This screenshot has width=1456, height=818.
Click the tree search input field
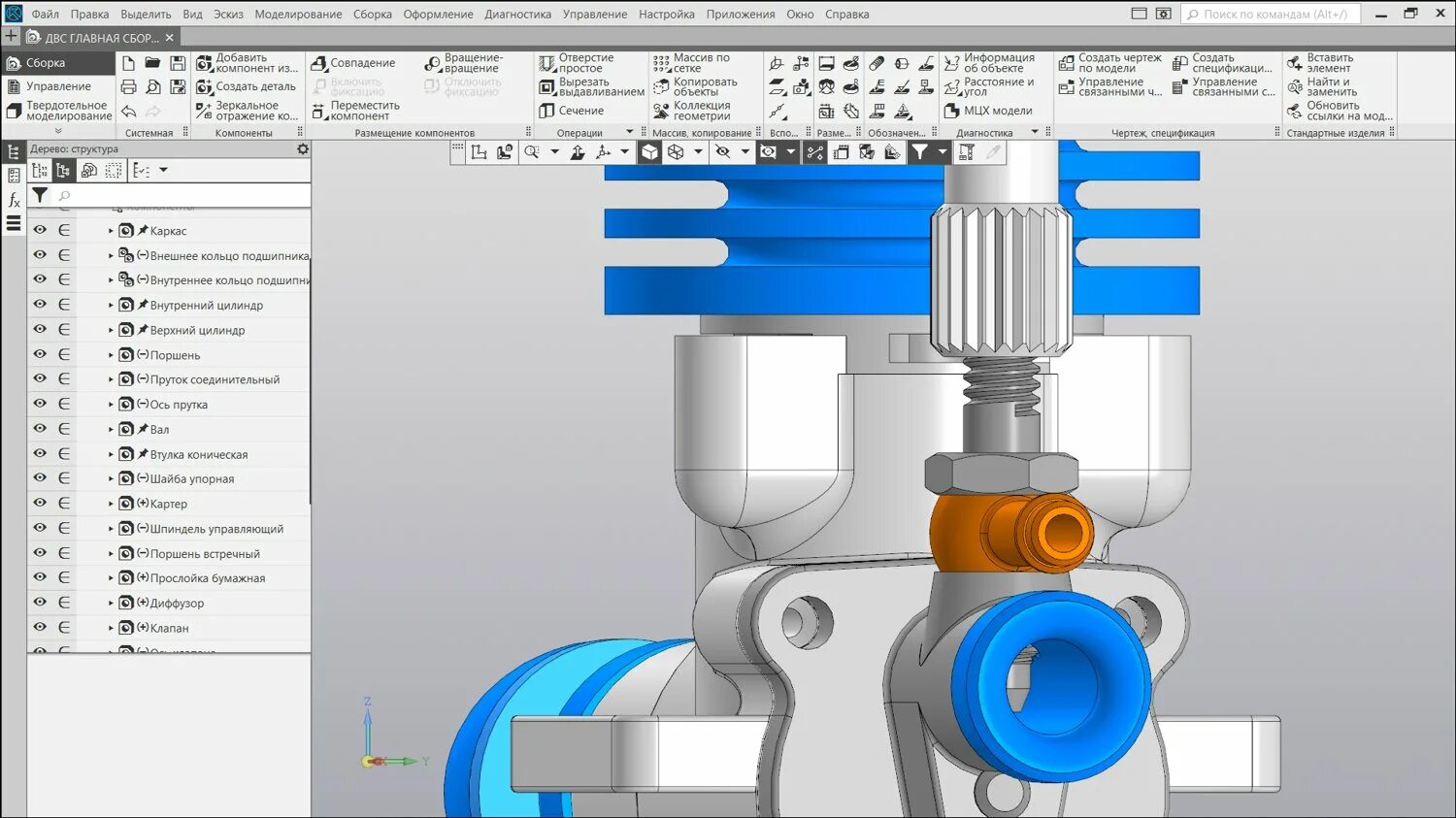click(x=181, y=195)
